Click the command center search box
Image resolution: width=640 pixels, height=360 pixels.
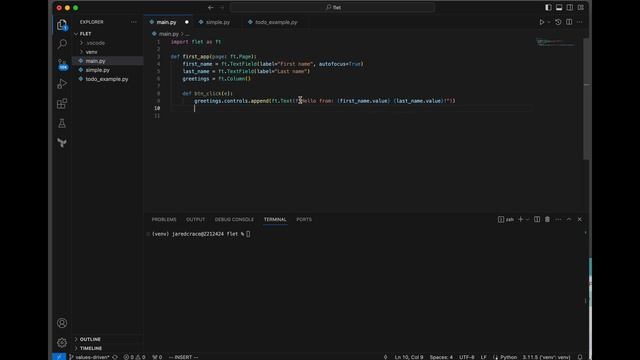coord(332,7)
